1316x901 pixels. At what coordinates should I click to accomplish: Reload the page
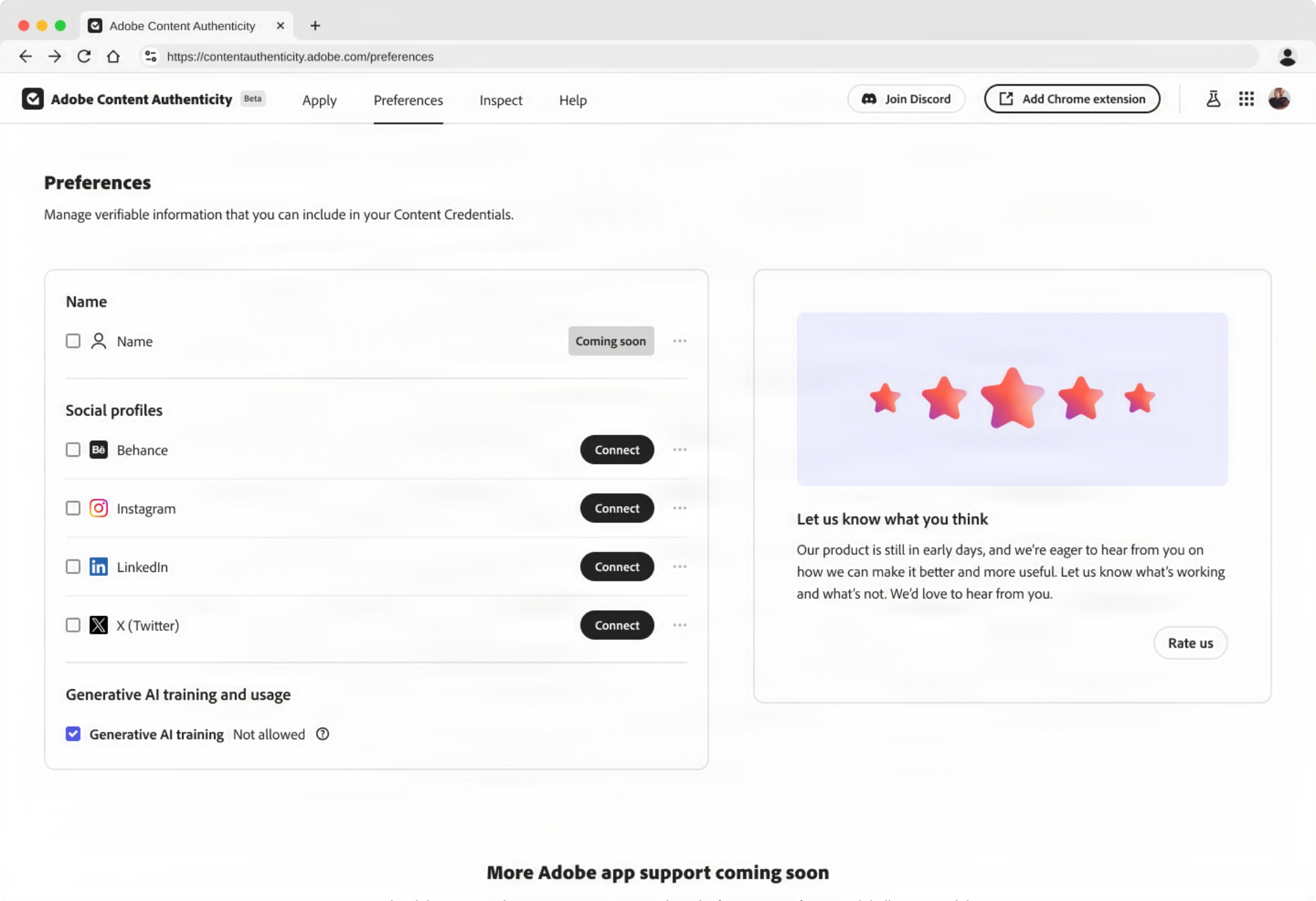click(84, 57)
